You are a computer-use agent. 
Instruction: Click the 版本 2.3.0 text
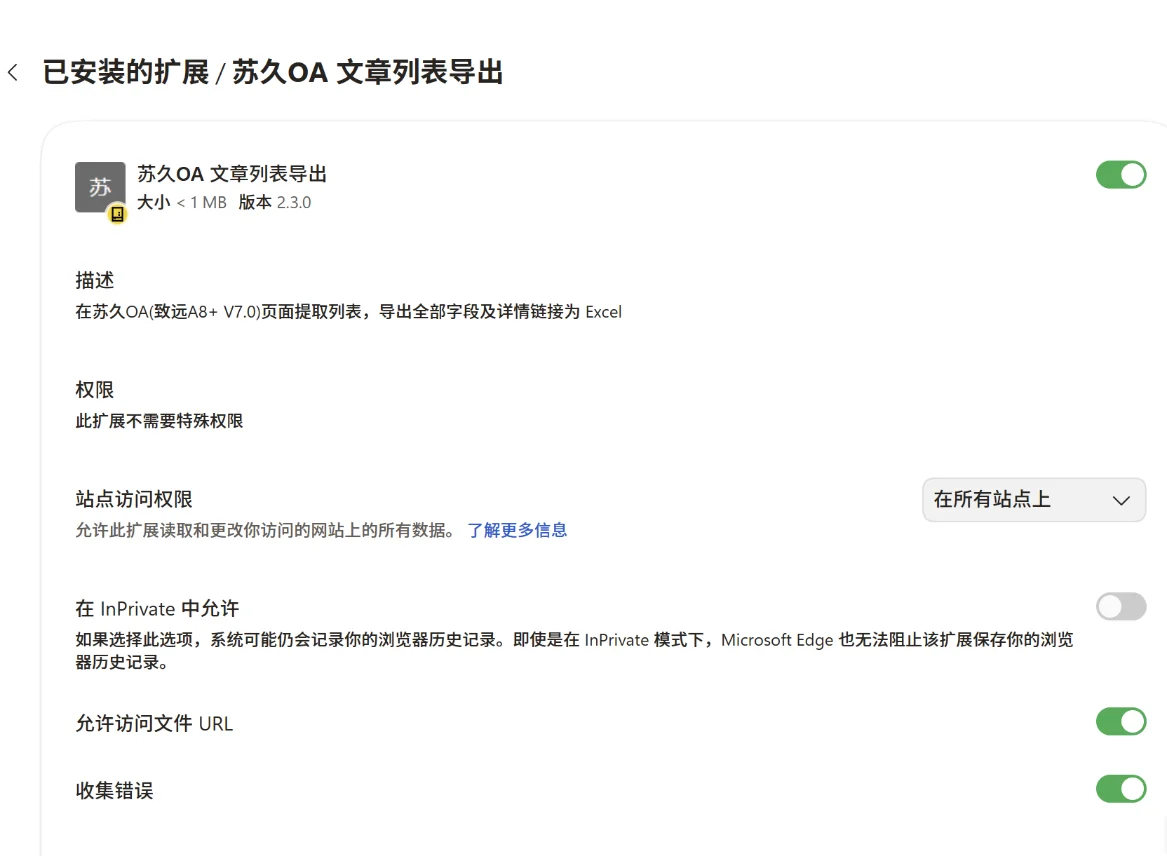point(275,202)
